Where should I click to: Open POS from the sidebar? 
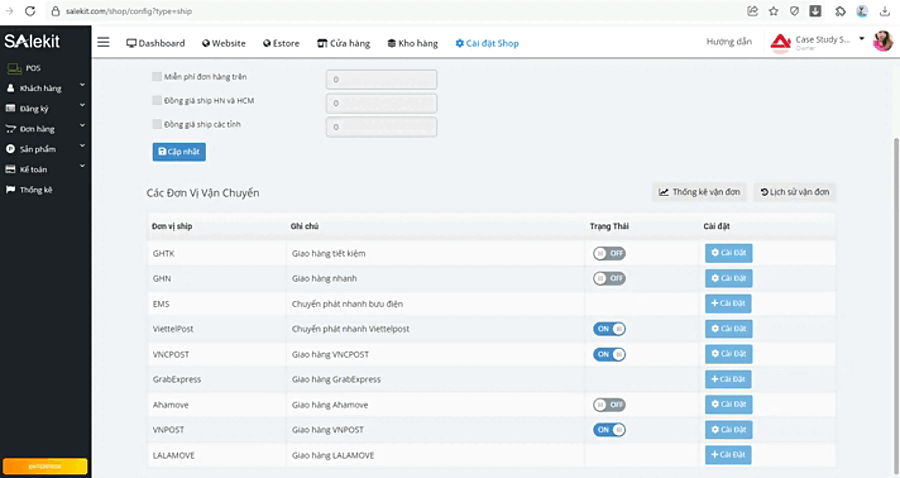pos(33,68)
